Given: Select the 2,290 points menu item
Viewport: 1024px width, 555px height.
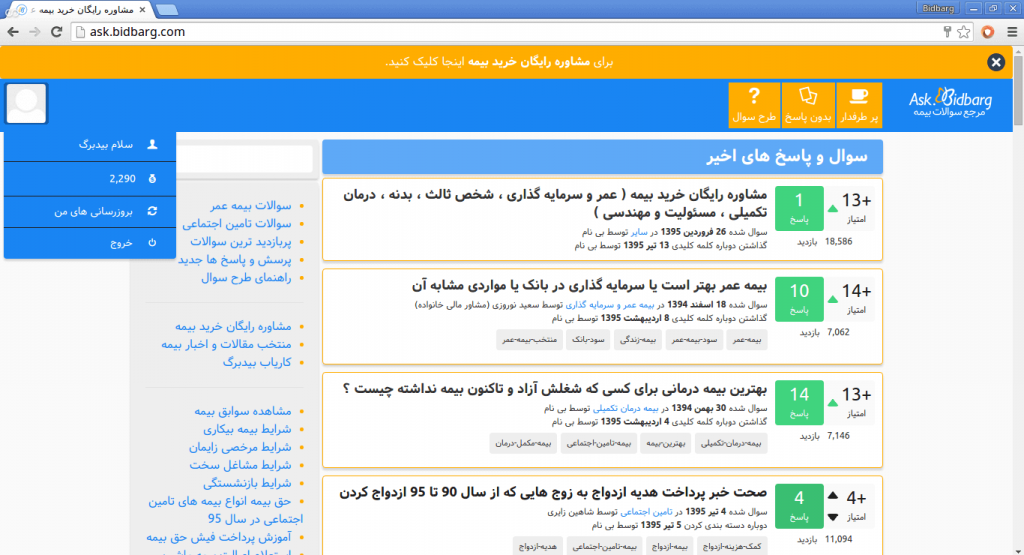Looking at the screenshot, I should click(x=90, y=178).
